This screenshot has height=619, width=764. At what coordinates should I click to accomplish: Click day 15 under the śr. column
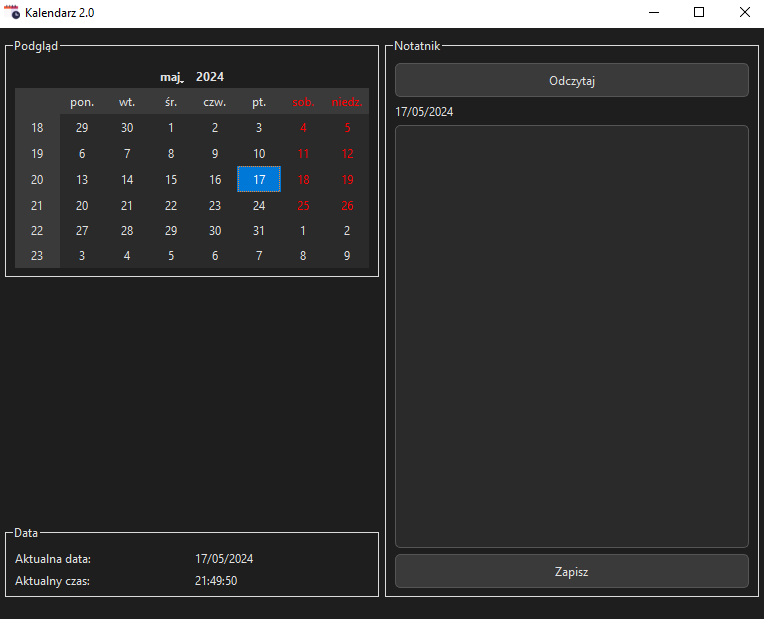coord(171,180)
